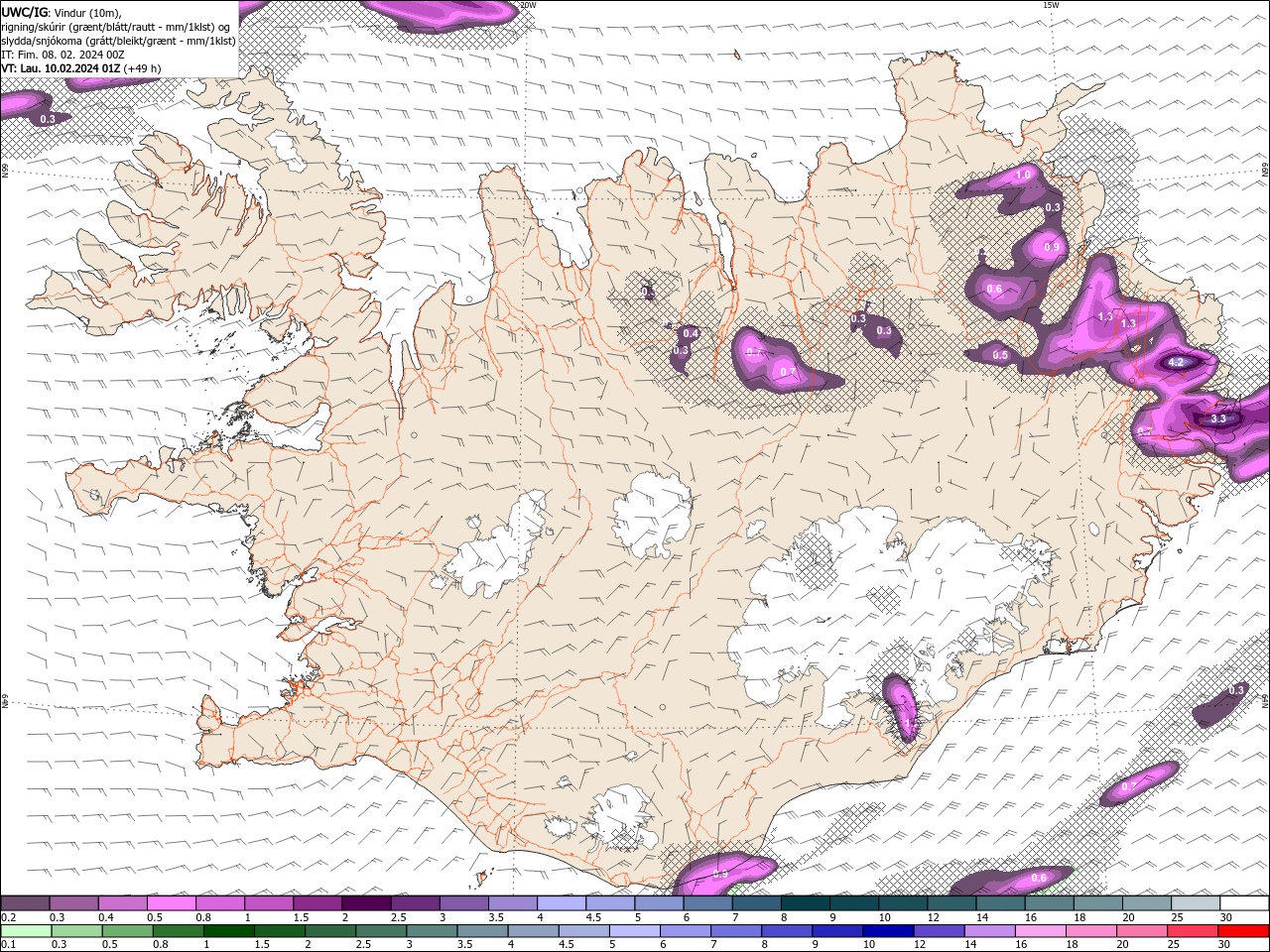The width and height of the screenshot is (1270, 952).
Task: Select the white 30 swatch in upper legend row
Action: (1244, 903)
